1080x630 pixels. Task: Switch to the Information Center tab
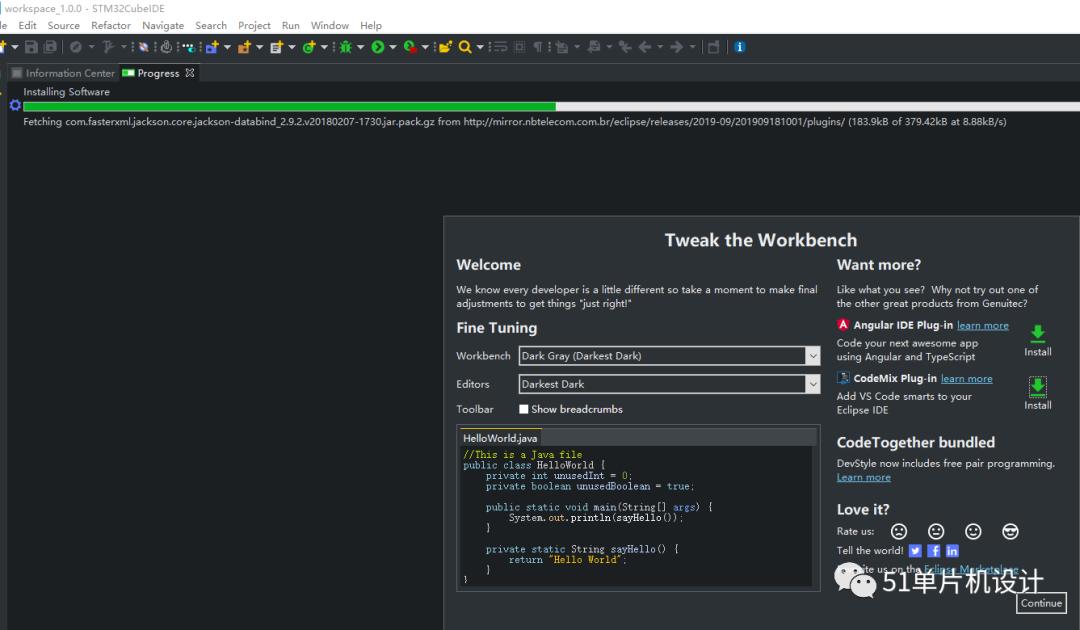pyautogui.click(x=63, y=73)
